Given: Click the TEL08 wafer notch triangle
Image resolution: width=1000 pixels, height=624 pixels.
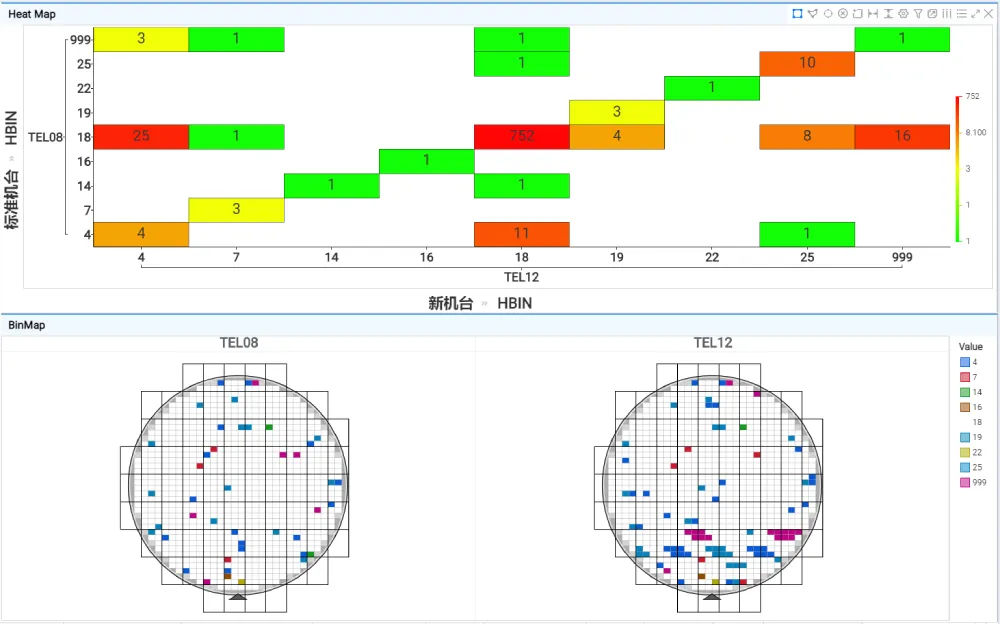Looking at the screenshot, I should [237, 597].
